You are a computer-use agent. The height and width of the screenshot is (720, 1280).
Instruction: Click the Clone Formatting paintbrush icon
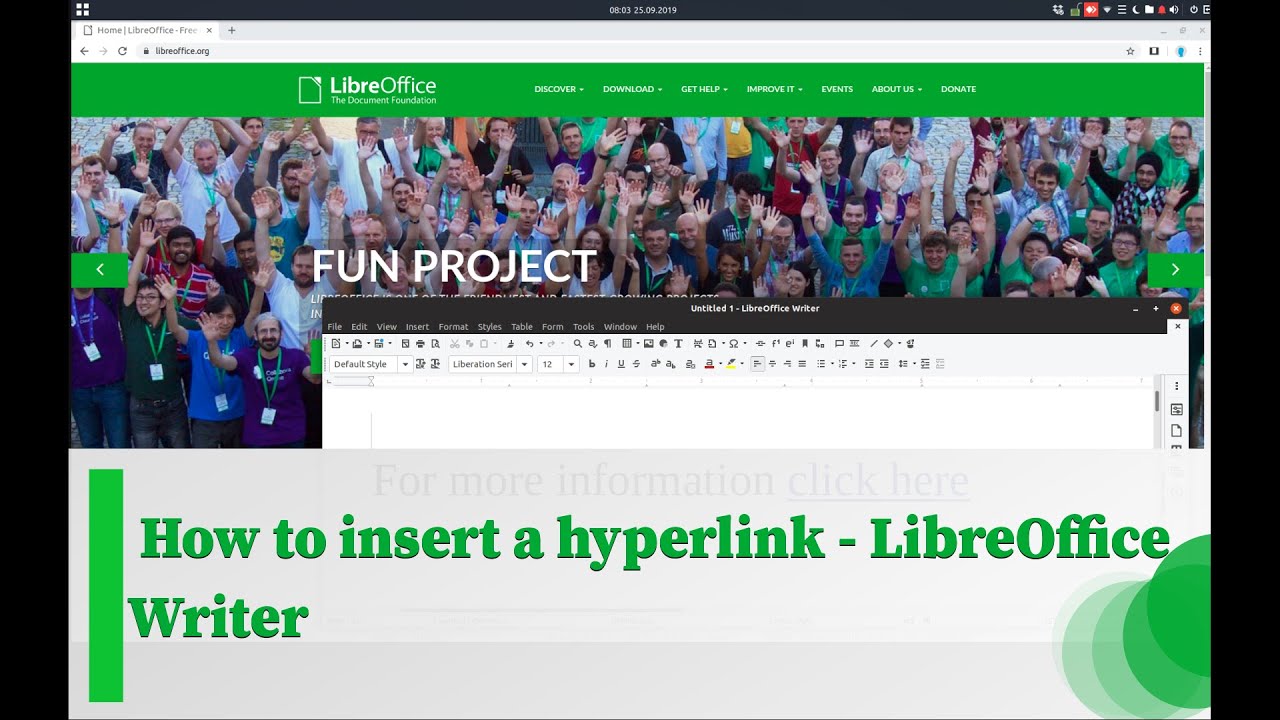tap(511, 343)
